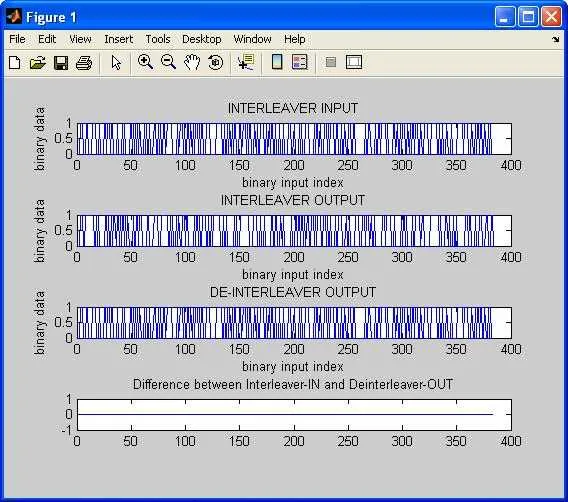Viewport: 568px width, 502px height.
Task: Click inside the INTERLEAVER OUTPUT plot axes
Action: coord(294,231)
